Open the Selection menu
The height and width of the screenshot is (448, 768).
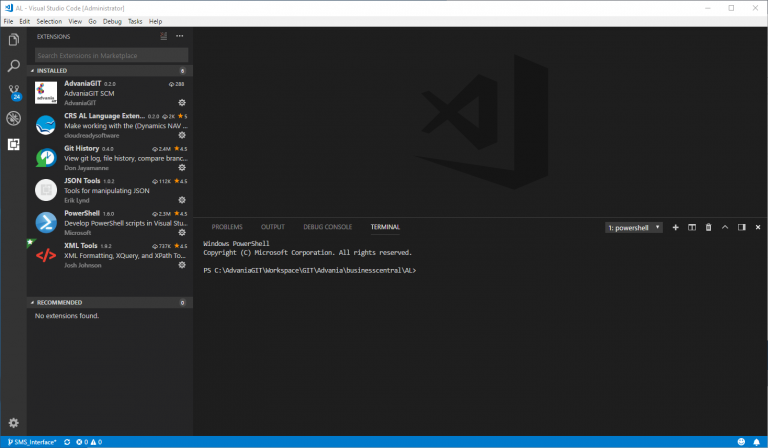48,21
